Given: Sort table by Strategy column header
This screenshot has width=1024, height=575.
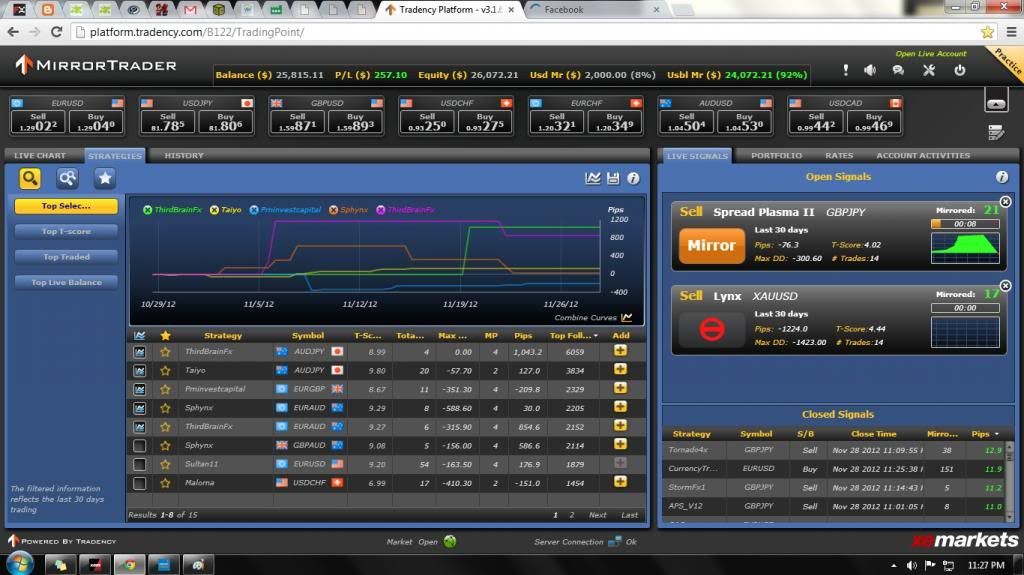Looking at the screenshot, I should pyautogui.click(x=223, y=336).
